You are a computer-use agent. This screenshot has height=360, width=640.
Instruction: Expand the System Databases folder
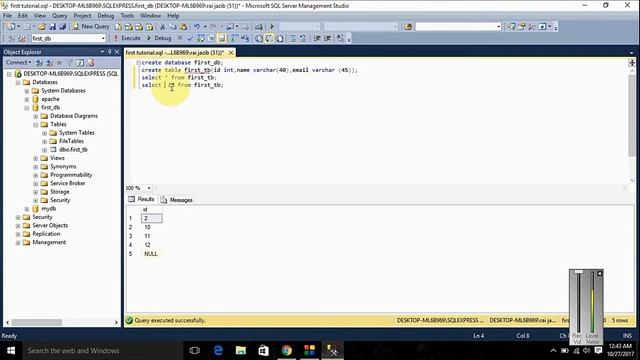(x=27, y=91)
